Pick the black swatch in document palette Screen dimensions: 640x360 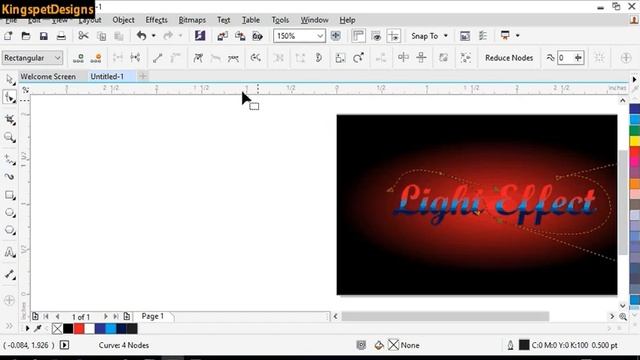point(68,329)
